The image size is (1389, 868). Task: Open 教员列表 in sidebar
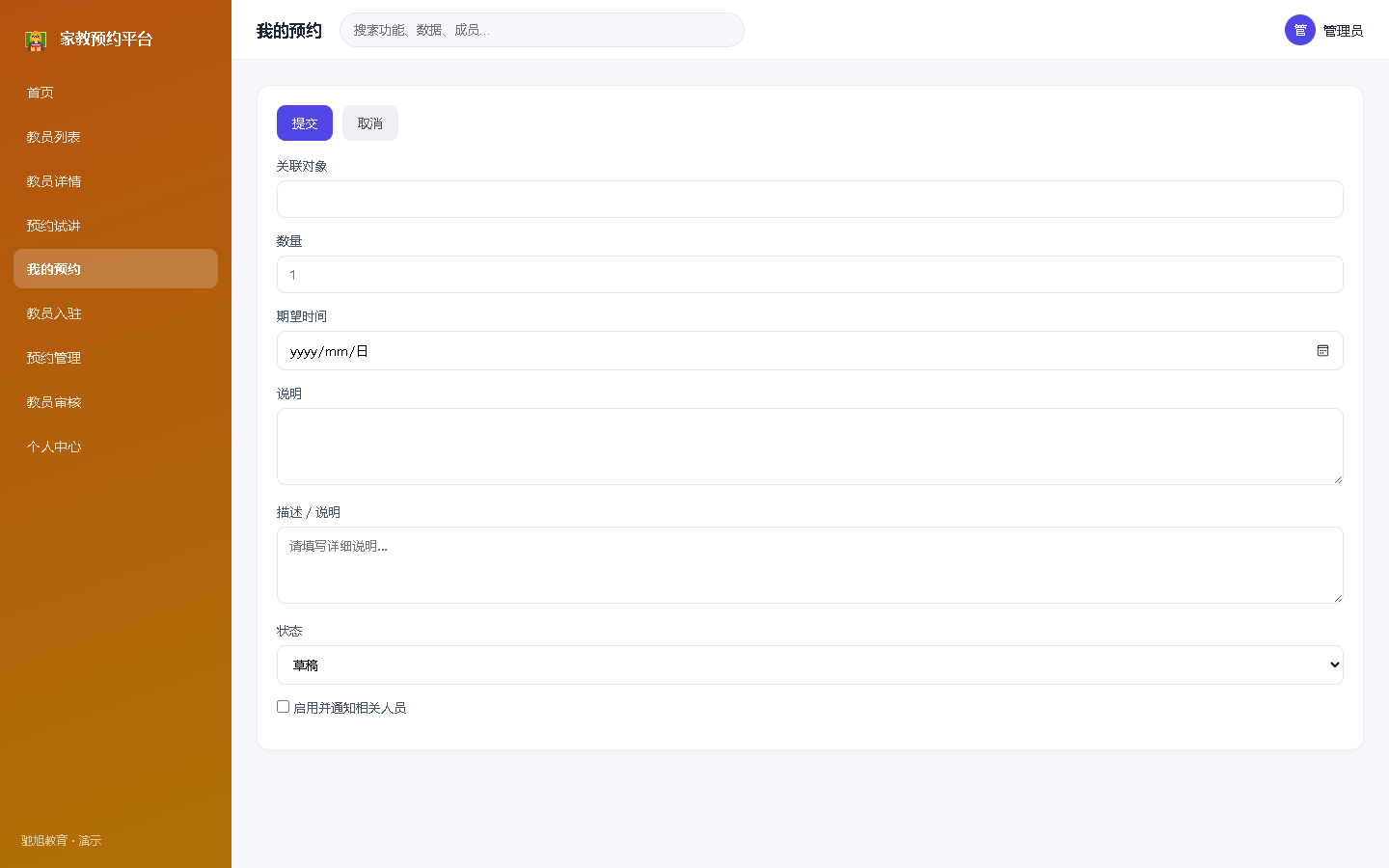click(116, 137)
